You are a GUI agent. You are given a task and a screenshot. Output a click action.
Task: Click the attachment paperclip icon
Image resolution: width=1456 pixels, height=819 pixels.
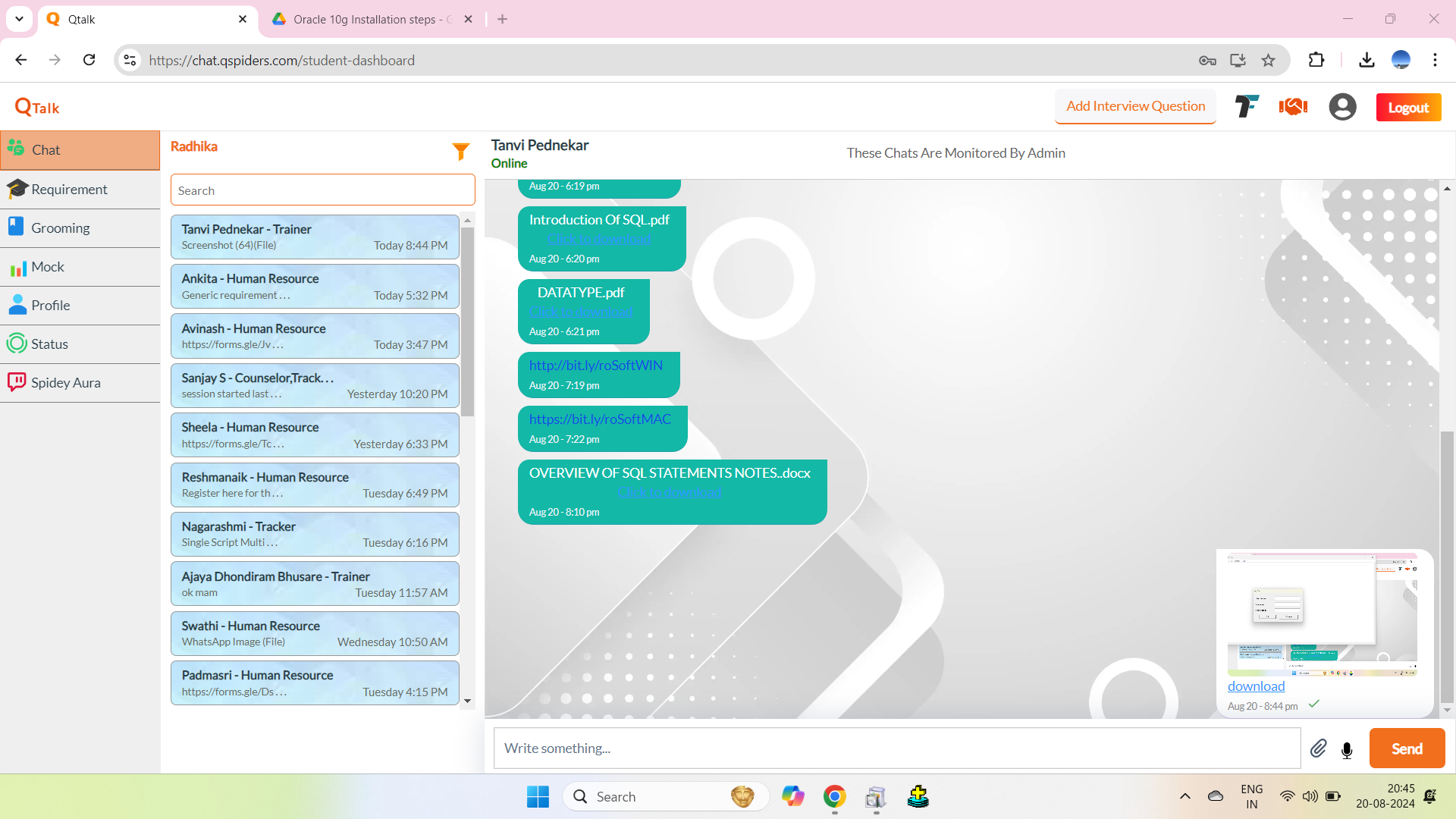click(x=1318, y=749)
